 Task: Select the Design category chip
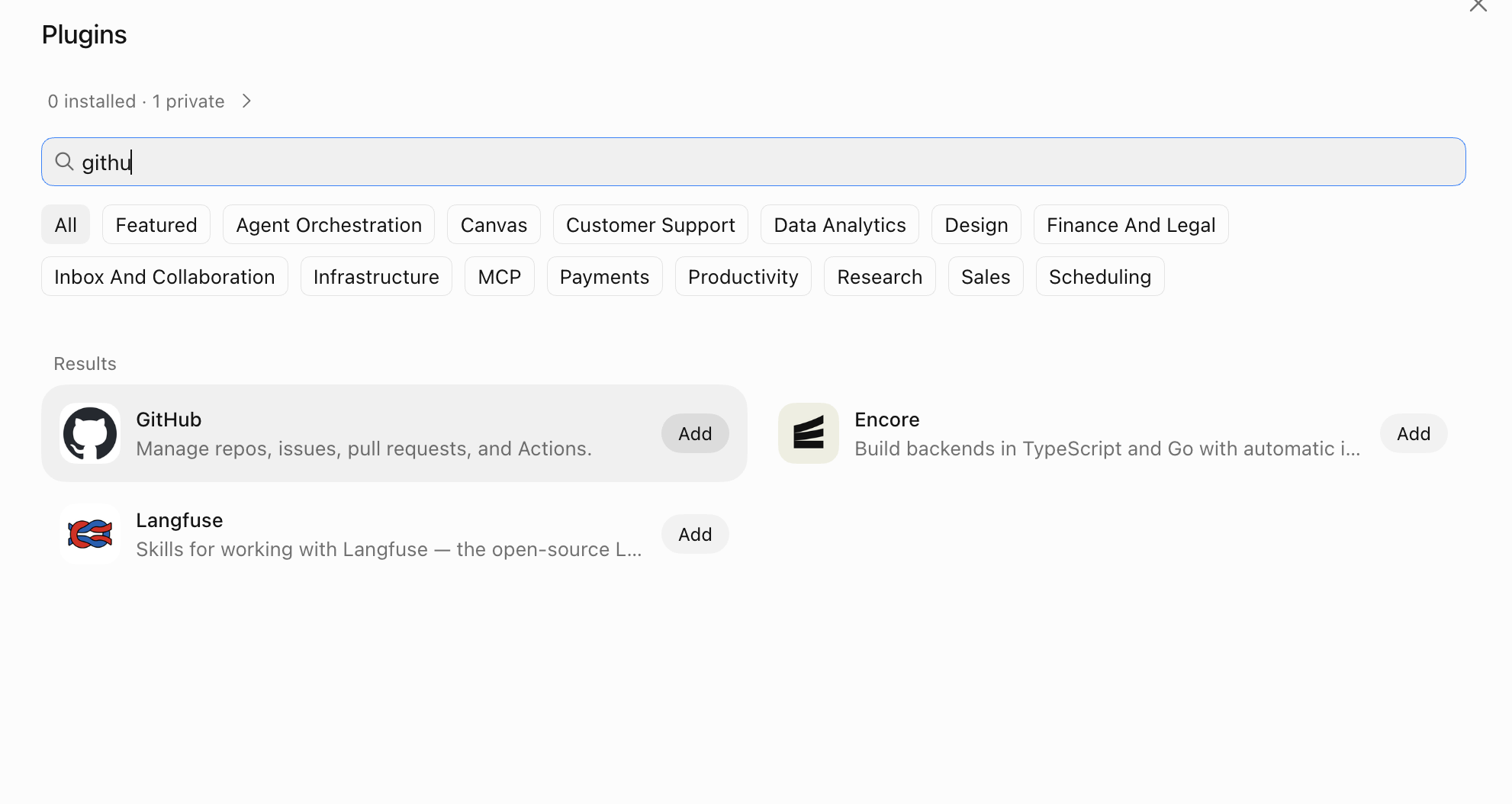[x=976, y=225]
